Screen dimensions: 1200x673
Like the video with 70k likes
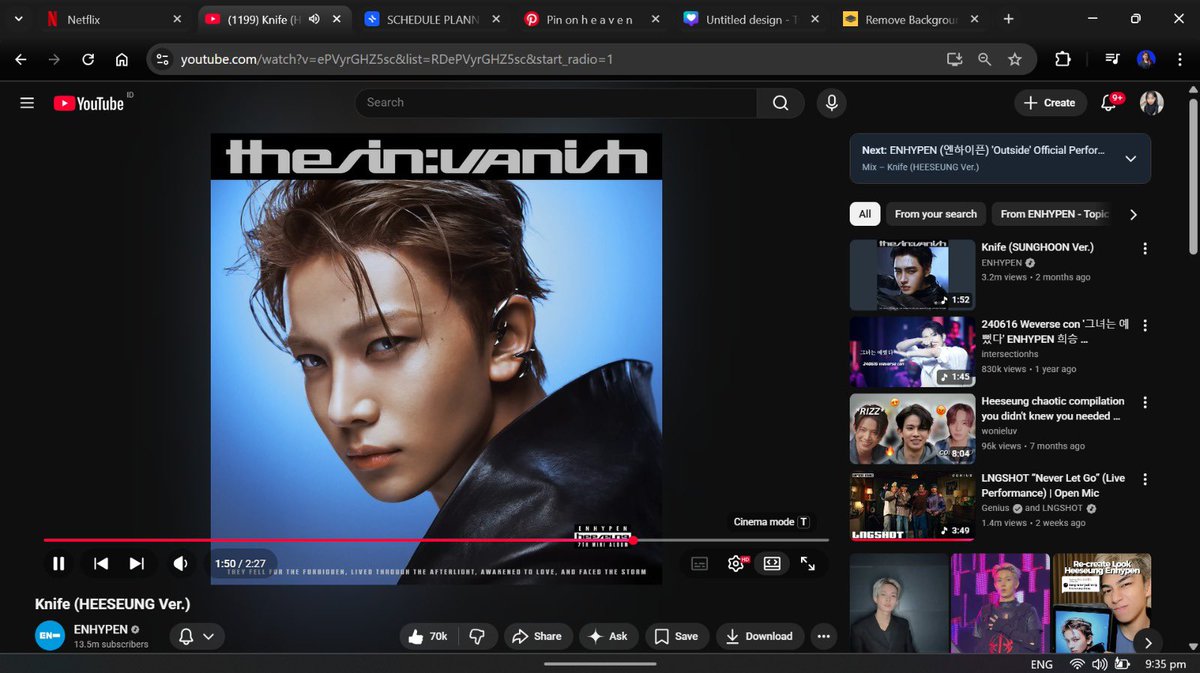427,636
